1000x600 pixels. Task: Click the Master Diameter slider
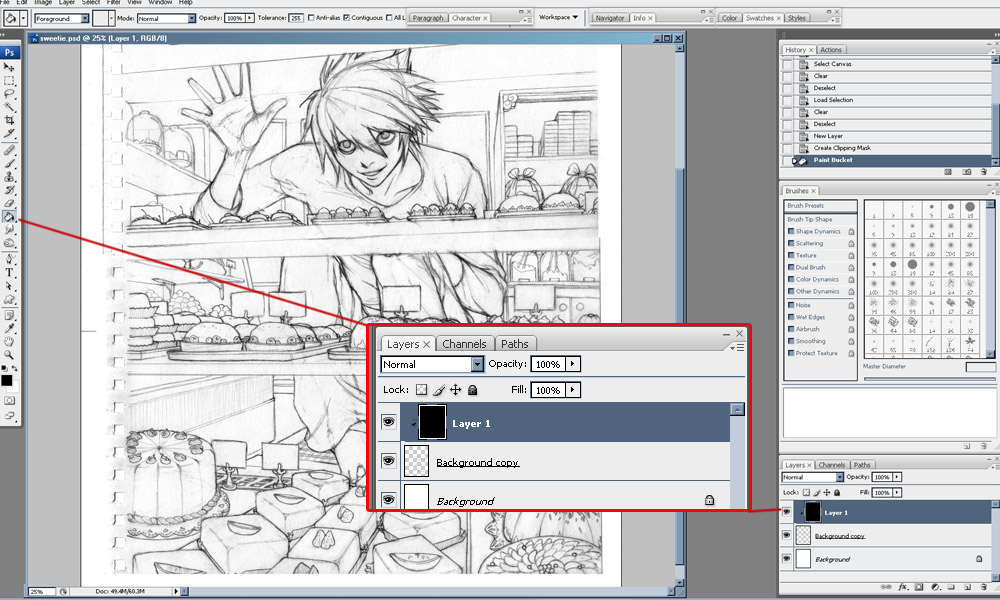(x=929, y=379)
